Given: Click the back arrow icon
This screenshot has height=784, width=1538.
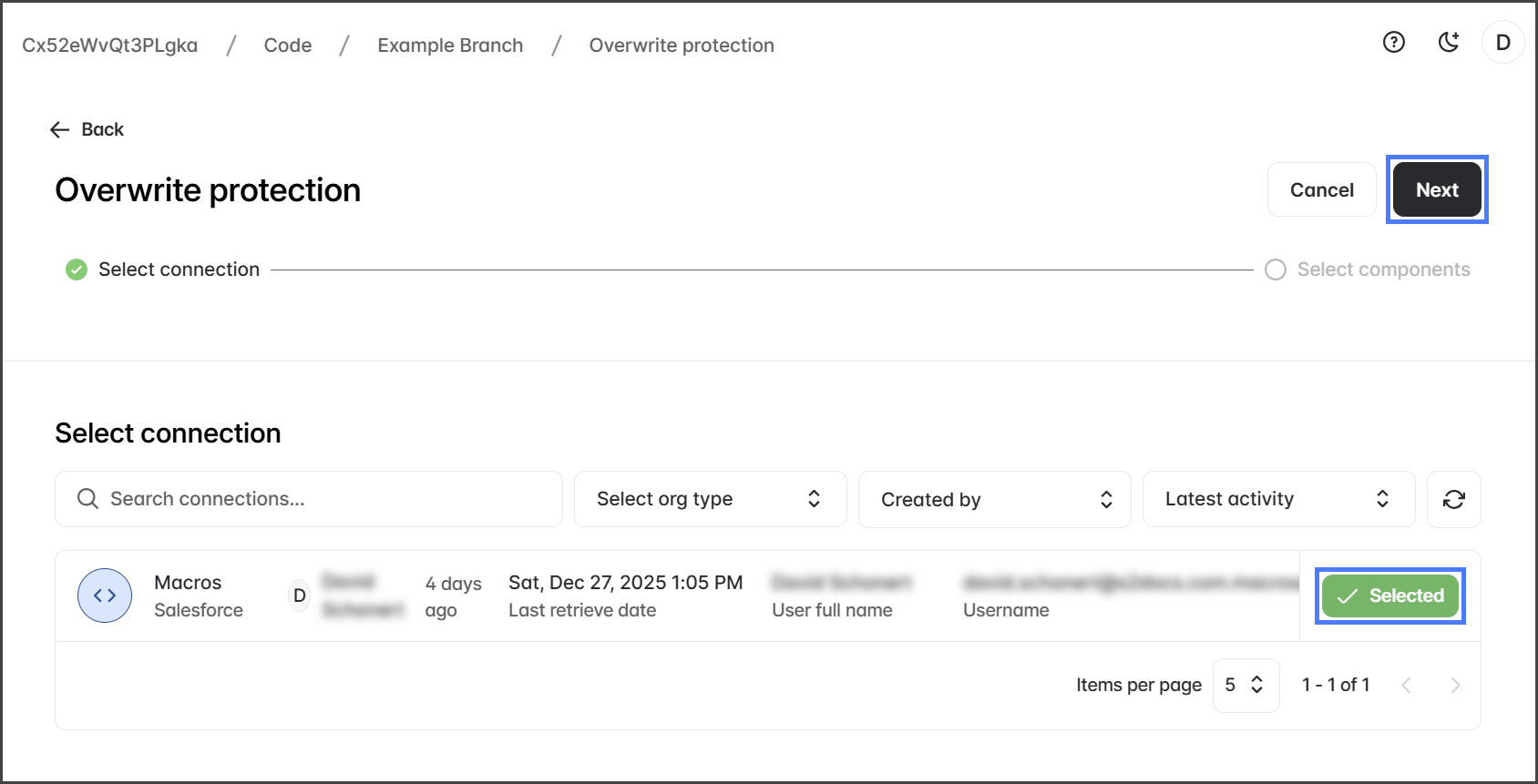Looking at the screenshot, I should (60, 129).
